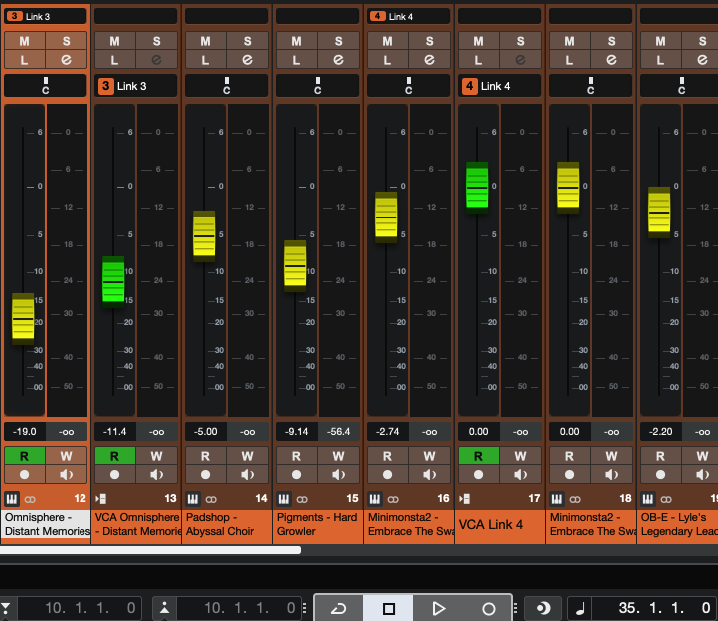
Task: Disable Read automation on VCA Link 4
Action: (478, 456)
